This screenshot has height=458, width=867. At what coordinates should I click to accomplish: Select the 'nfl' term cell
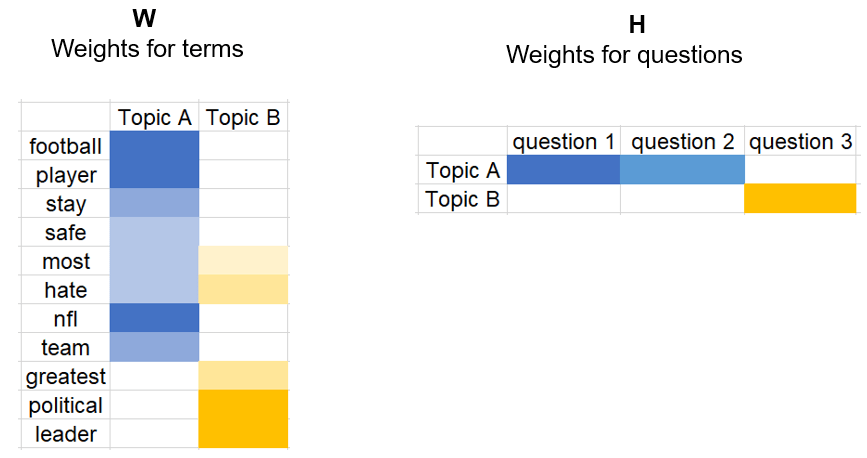point(65,319)
